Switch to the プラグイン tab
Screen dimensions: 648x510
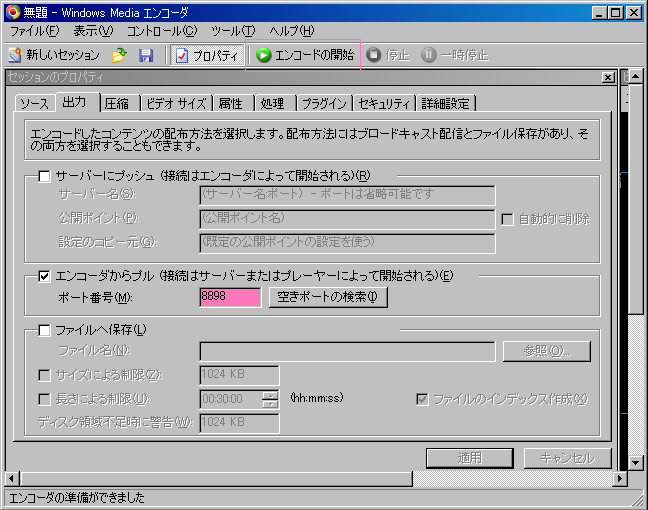coord(325,103)
